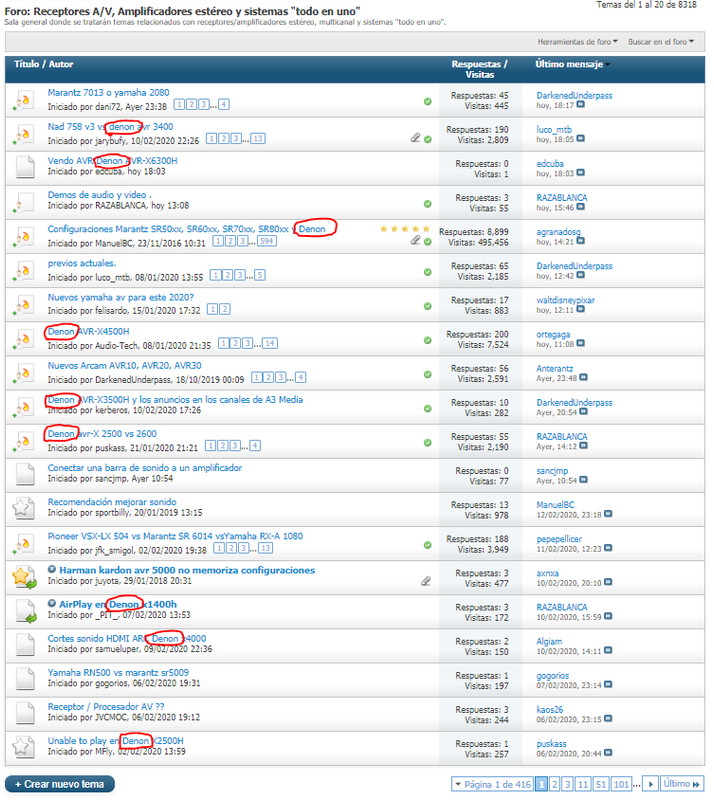The width and height of the screenshot is (714, 800).
Task: Click Crear nuevo tema button
Action: [x=60, y=784]
